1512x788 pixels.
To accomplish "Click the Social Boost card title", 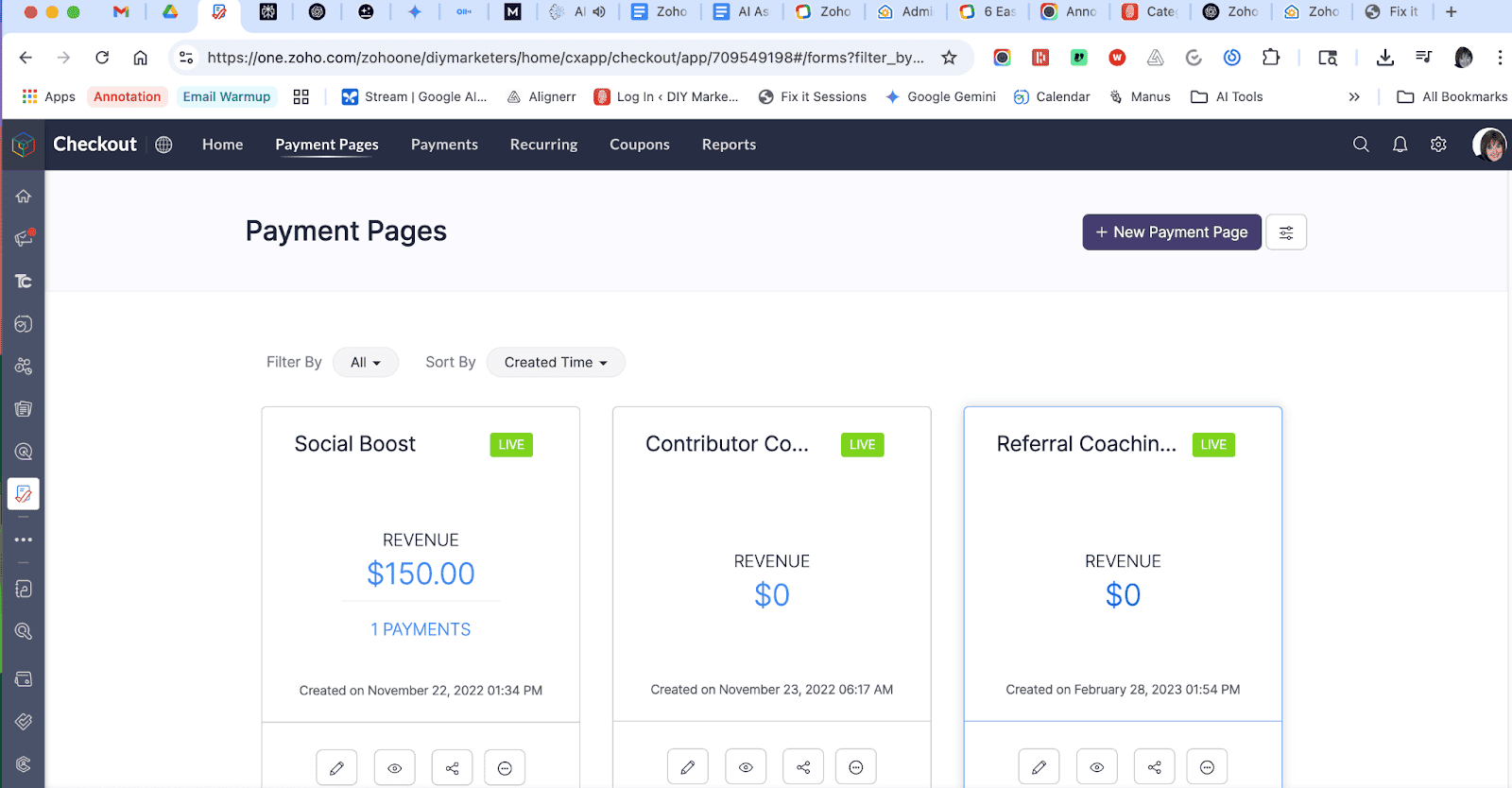I will click(x=354, y=444).
